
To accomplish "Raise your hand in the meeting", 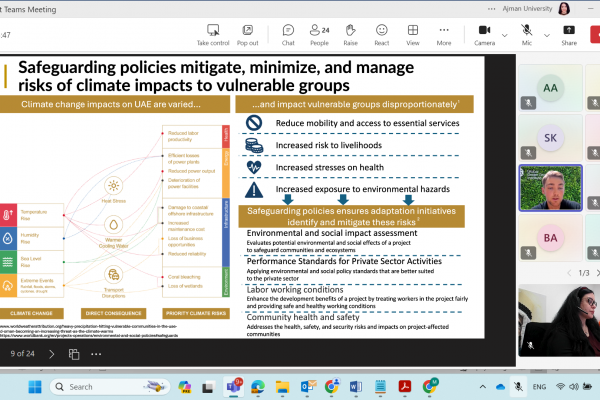I will (x=350, y=34).
